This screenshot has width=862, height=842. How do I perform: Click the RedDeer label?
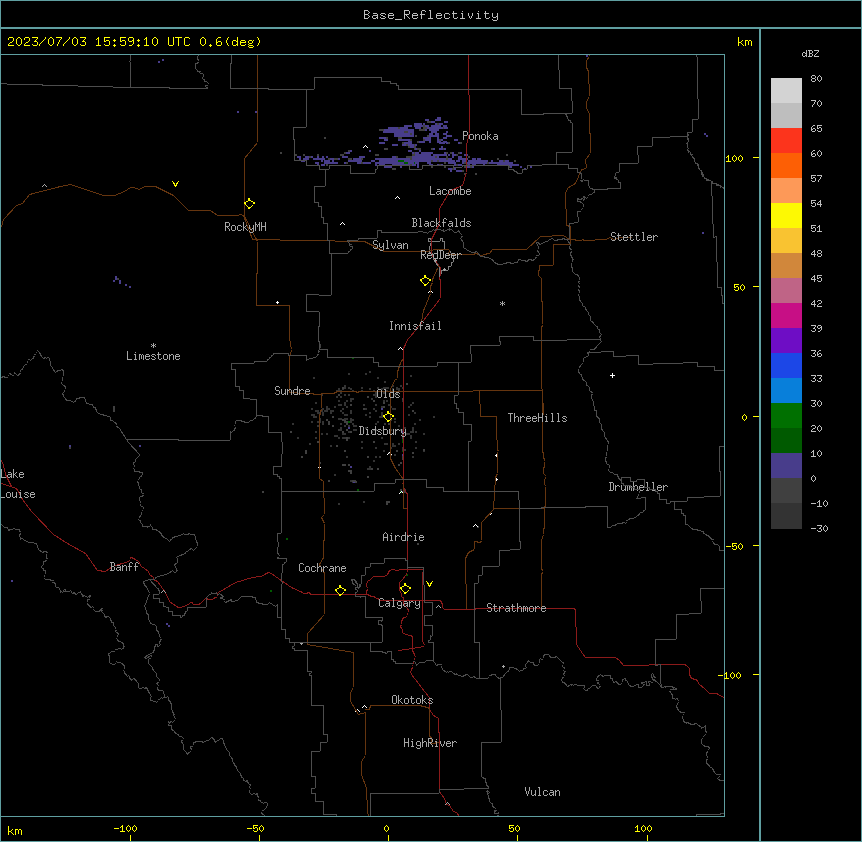point(440,255)
